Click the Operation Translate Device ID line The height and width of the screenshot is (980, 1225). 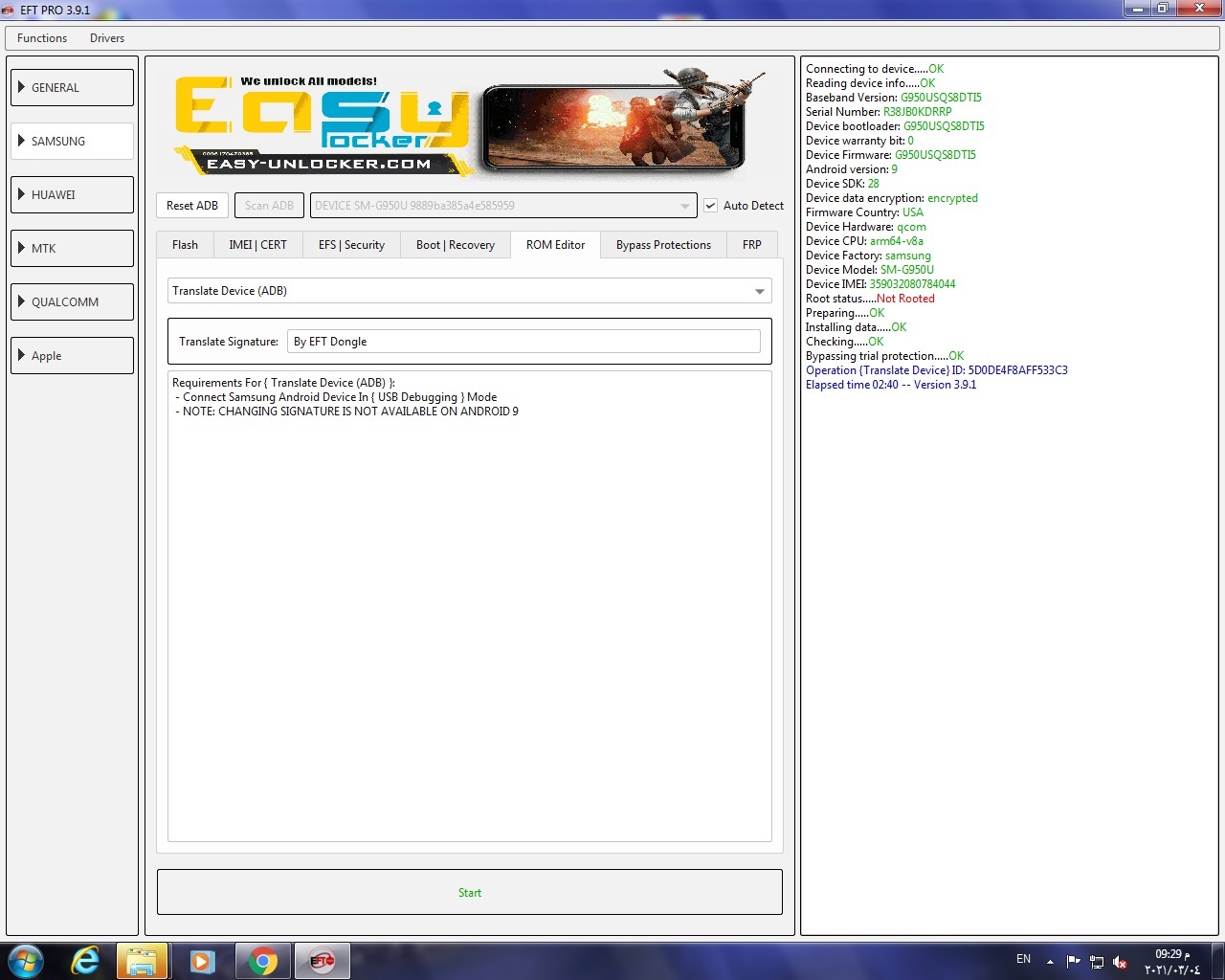pyautogui.click(x=937, y=370)
